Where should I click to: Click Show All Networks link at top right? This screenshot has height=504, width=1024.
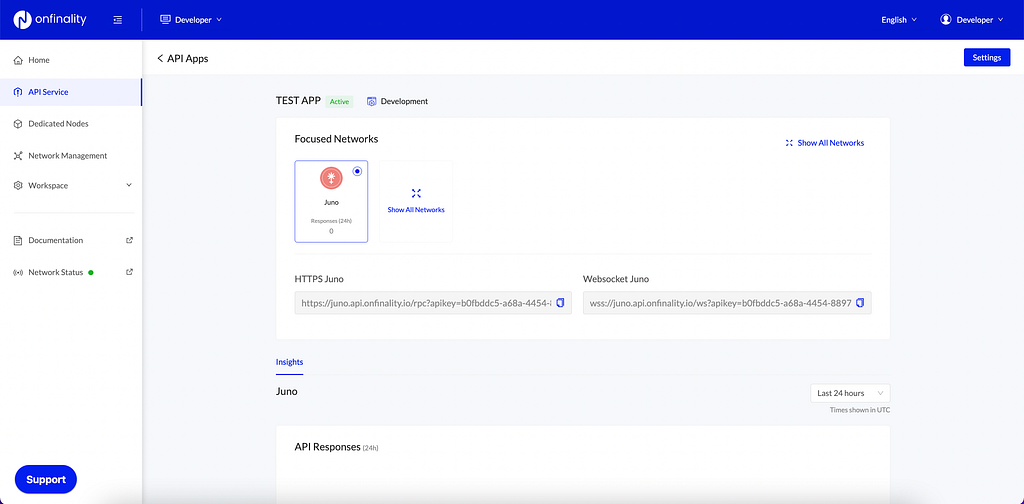tap(831, 143)
